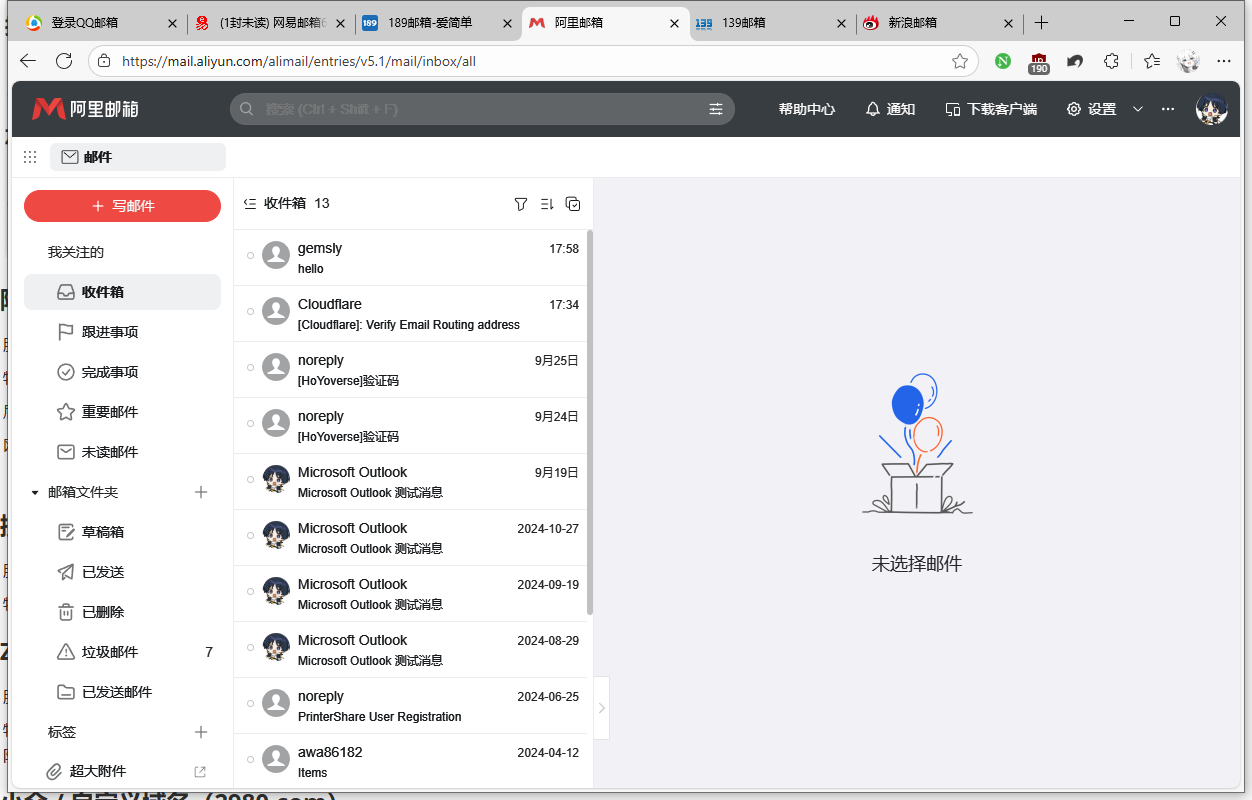The image size is (1252, 800).
Task: Open the inbox filter icon
Action: 520,204
